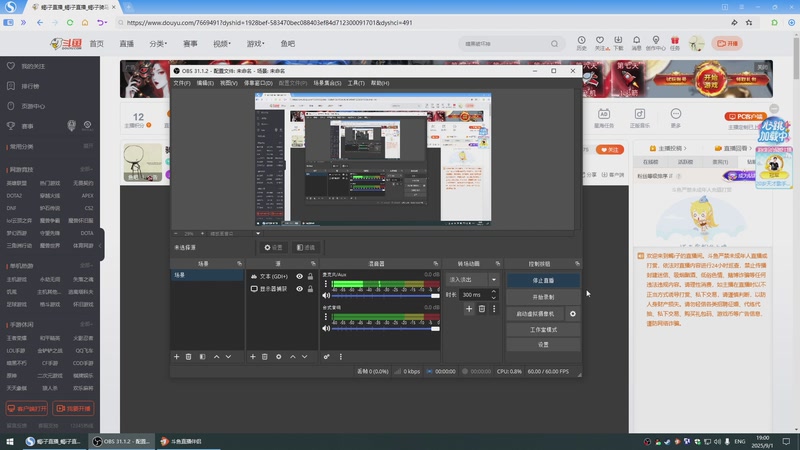Click search magnifier in Douyu header

pyautogui.click(x=555, y=44)
